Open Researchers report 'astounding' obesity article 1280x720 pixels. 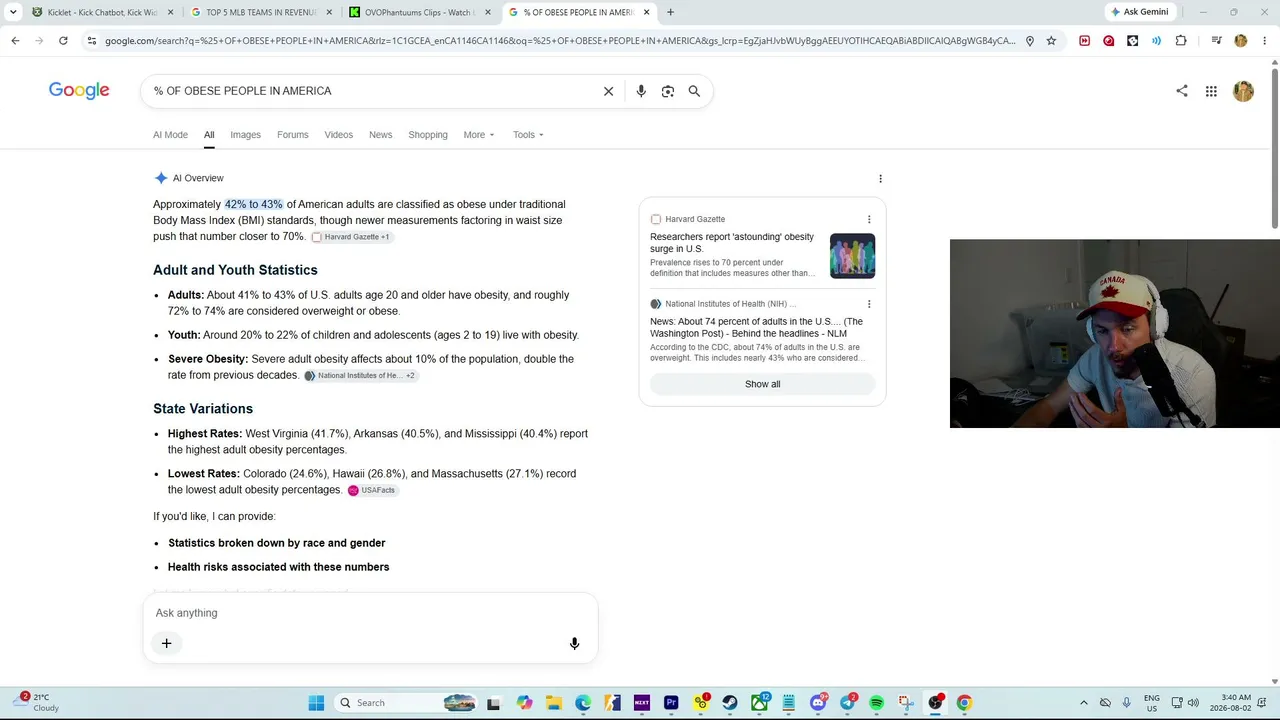point(732,243)
